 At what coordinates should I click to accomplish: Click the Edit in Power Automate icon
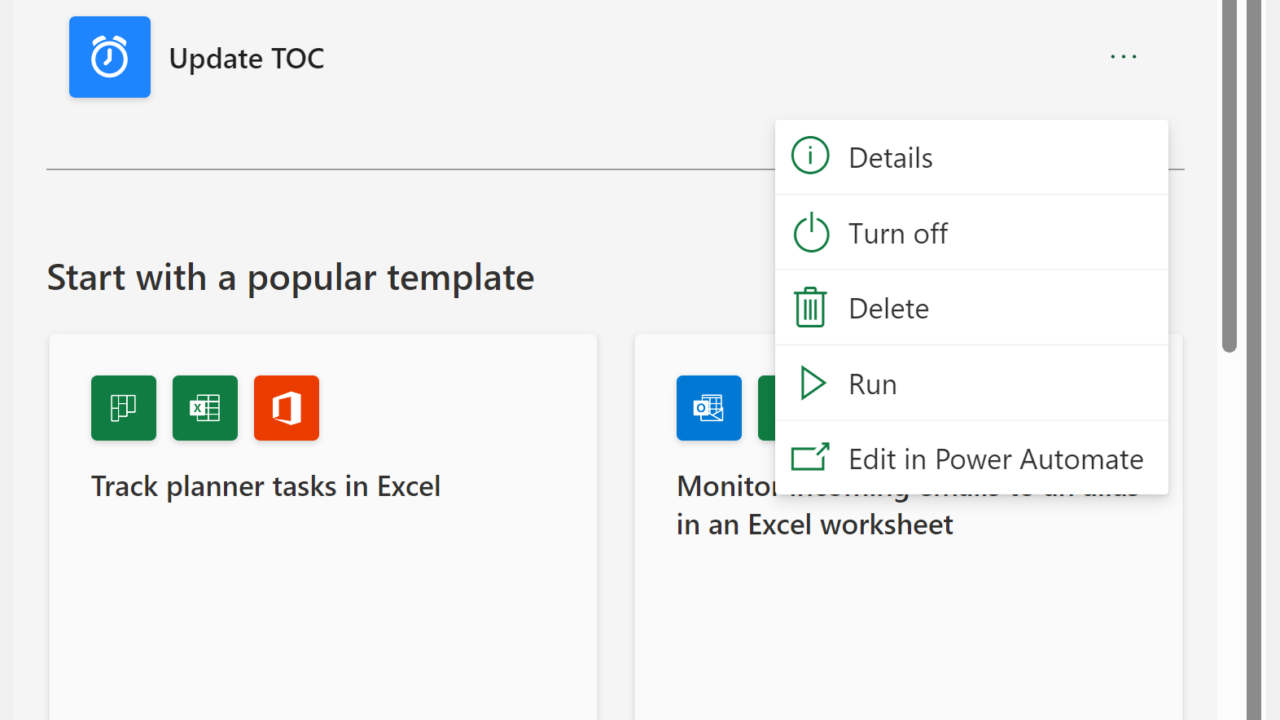point(810,459)
